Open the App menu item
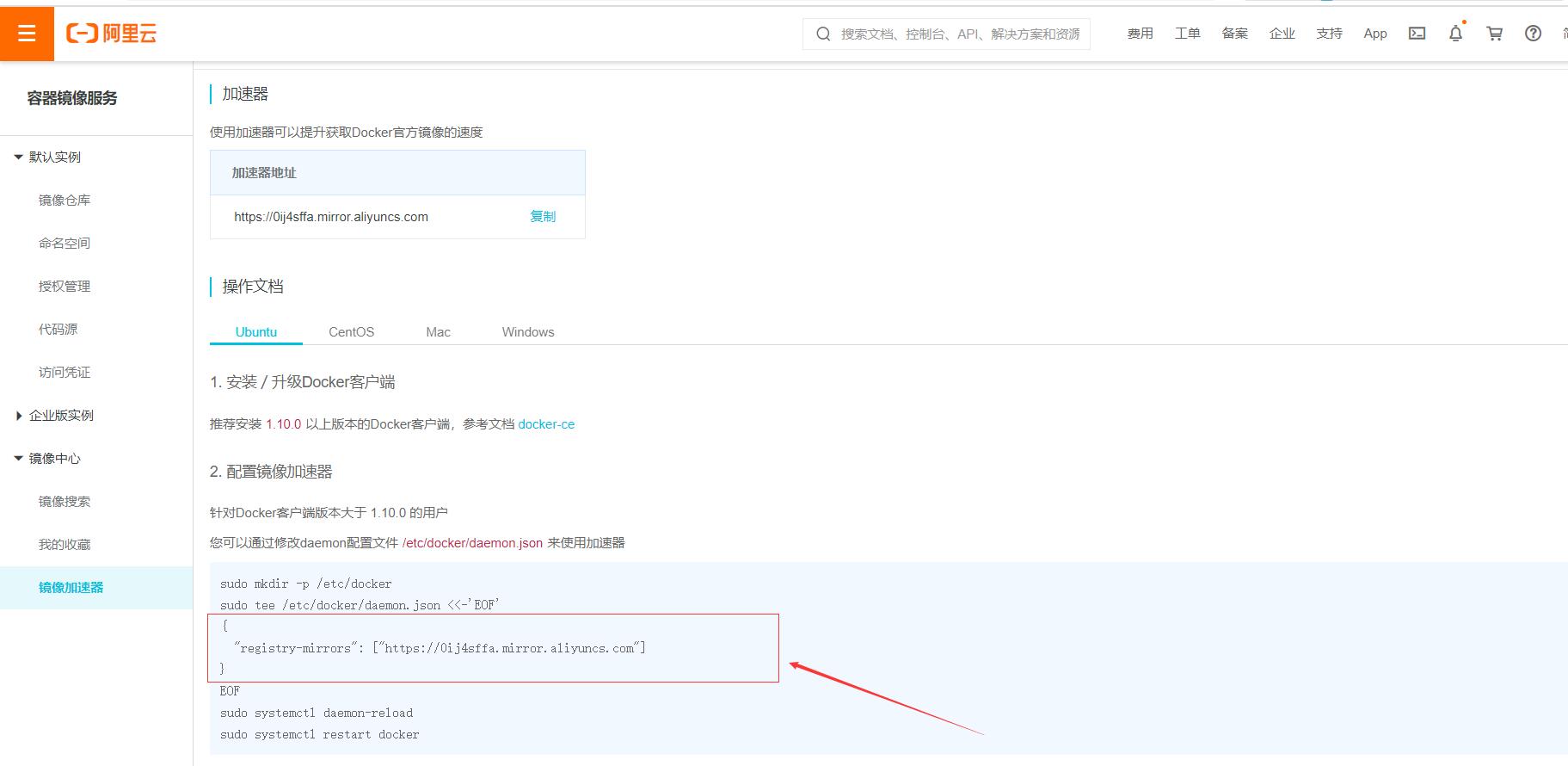This screenshot has height=766, width=1568. (1375, 34)
